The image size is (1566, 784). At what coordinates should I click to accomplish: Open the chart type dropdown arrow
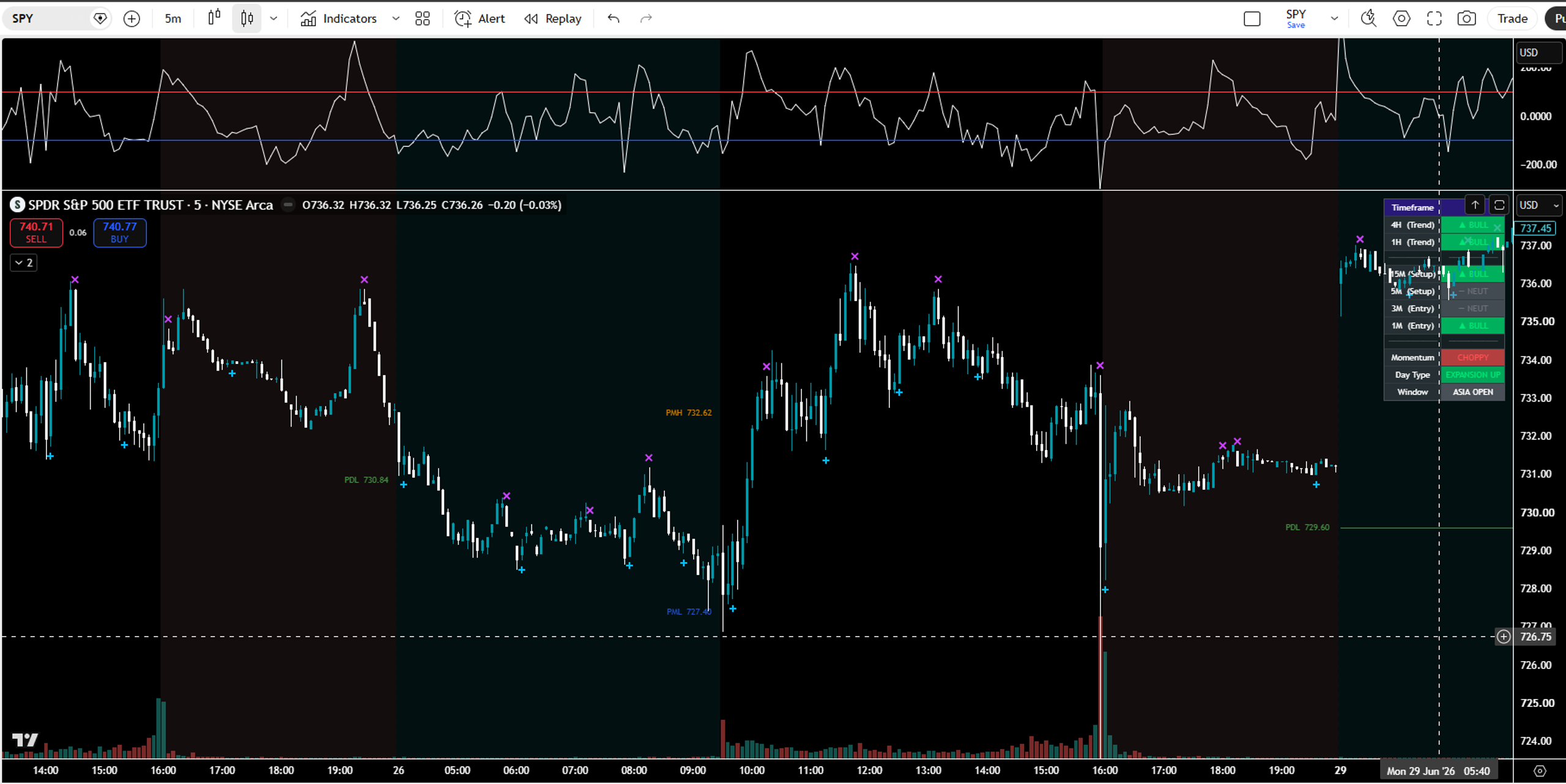[273, 19]
